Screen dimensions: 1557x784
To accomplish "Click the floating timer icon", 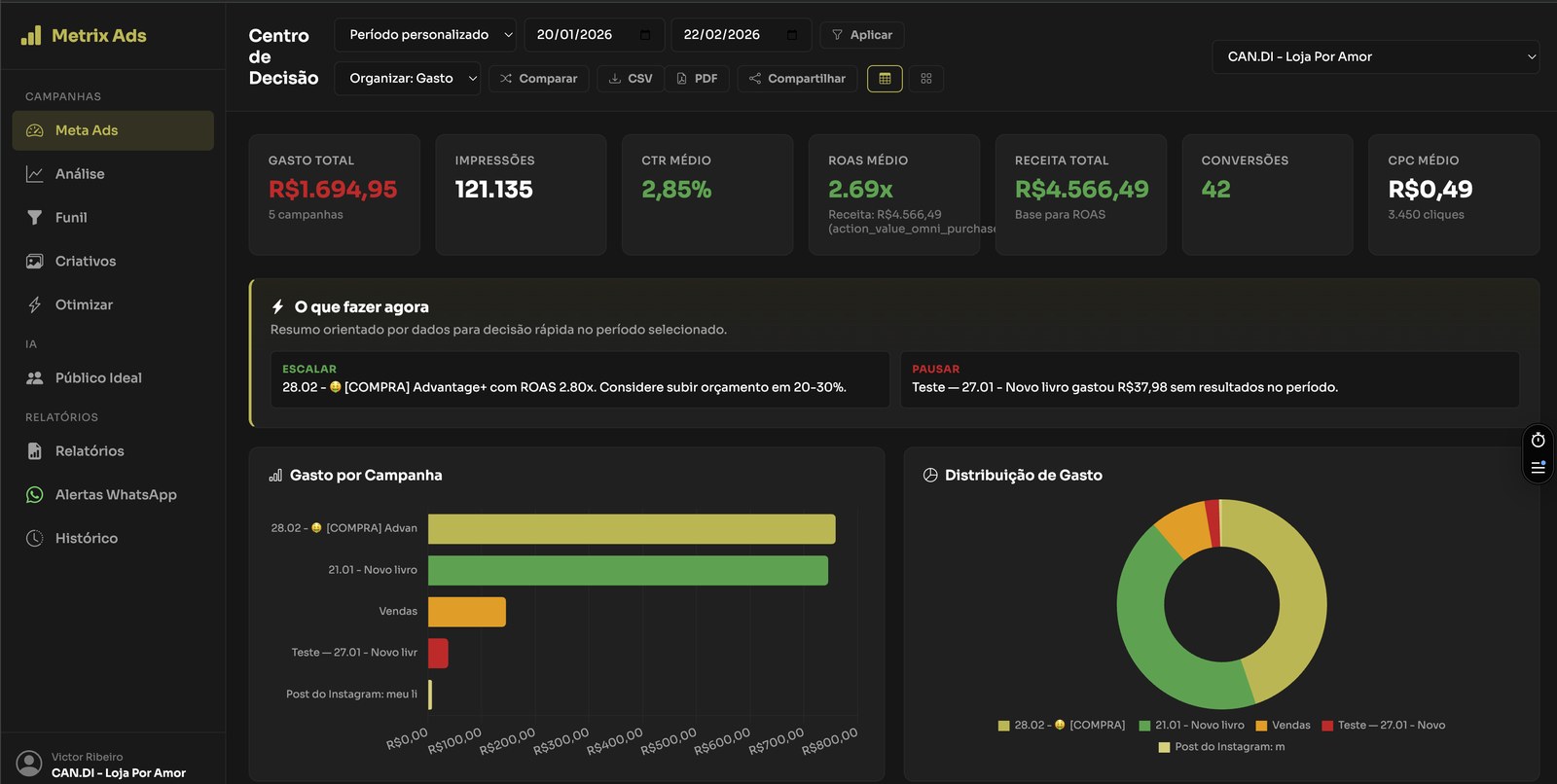I will click(x=1539, y=441).
